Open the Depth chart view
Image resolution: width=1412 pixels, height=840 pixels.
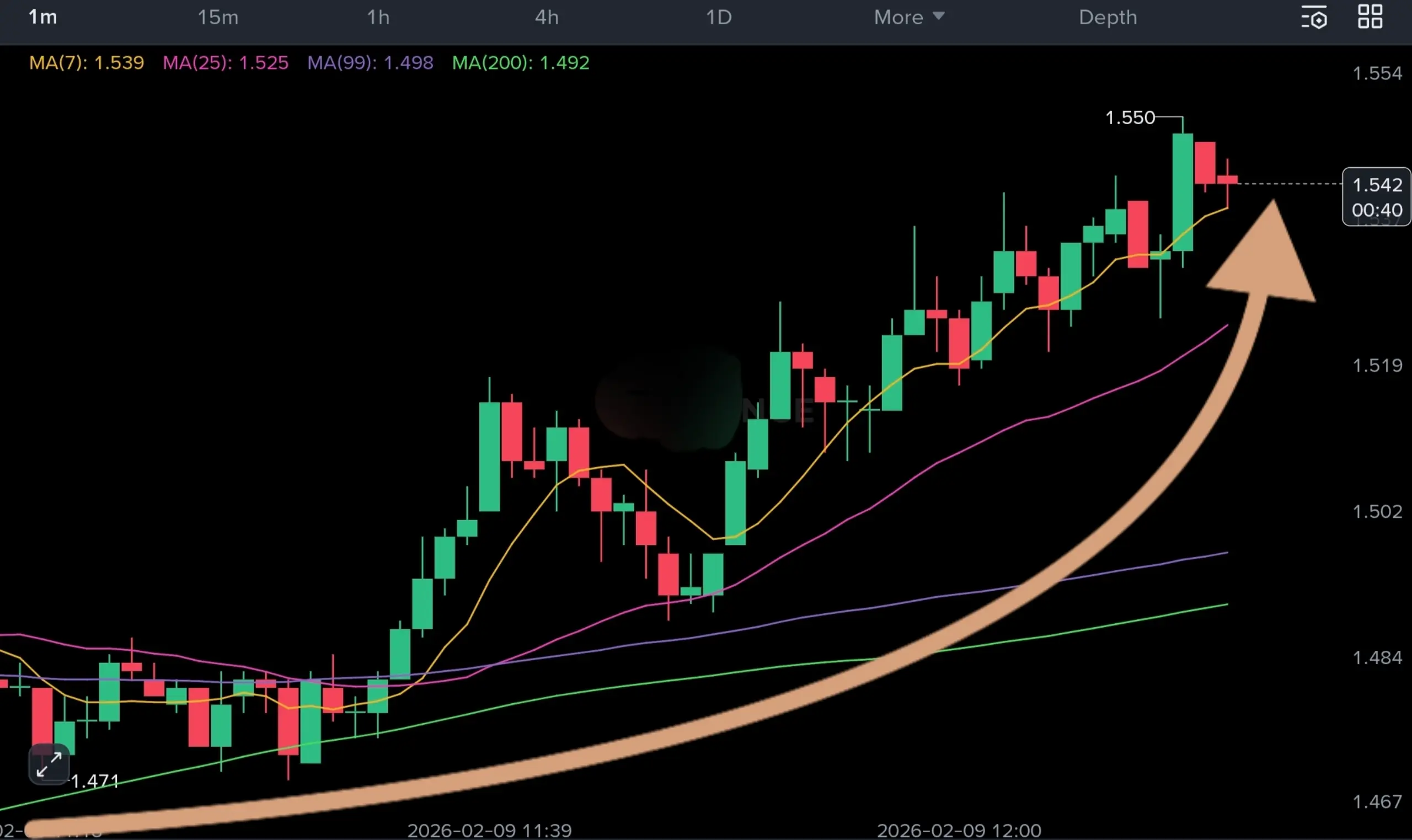[1108, 18]
